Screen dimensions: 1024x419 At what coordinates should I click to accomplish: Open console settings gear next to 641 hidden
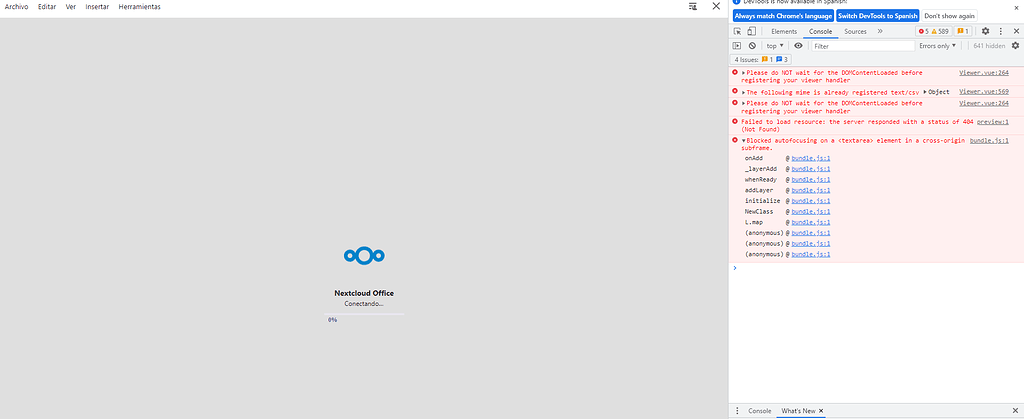[1015, 46]
